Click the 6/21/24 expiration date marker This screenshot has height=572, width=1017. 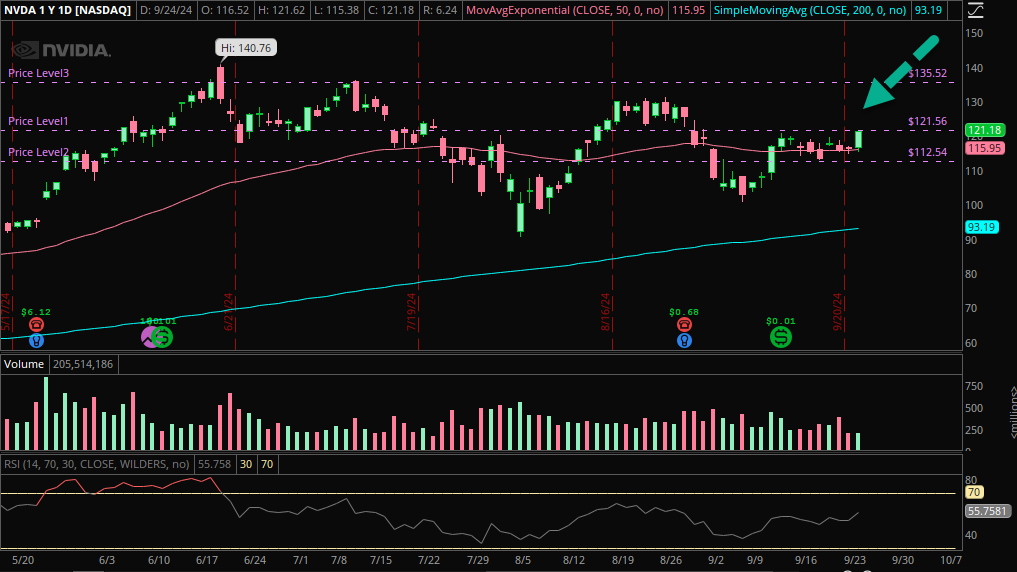[228, 312]
